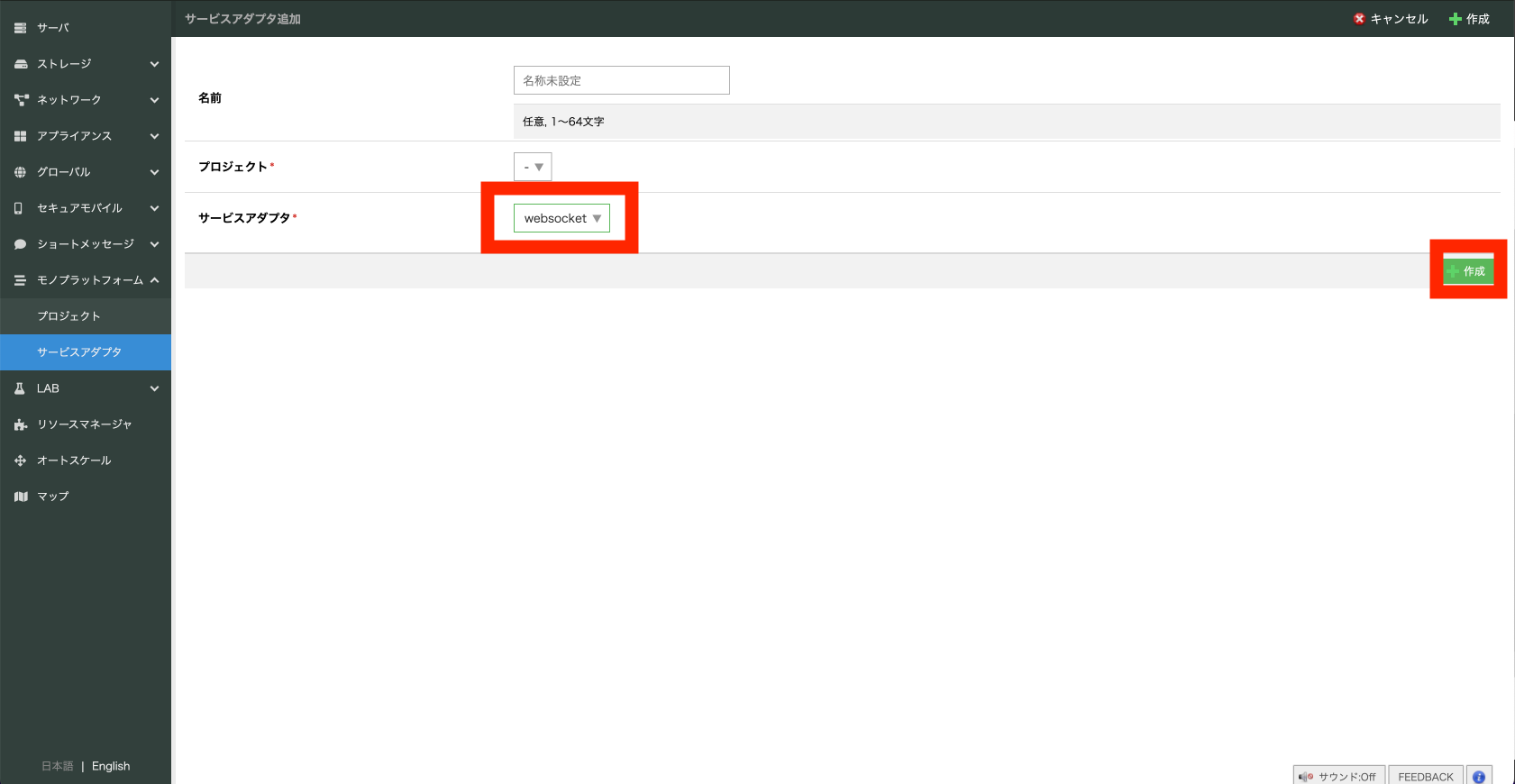Click the storage drive icon
This screenshot has height=784, width=1515.
(20, 64)
